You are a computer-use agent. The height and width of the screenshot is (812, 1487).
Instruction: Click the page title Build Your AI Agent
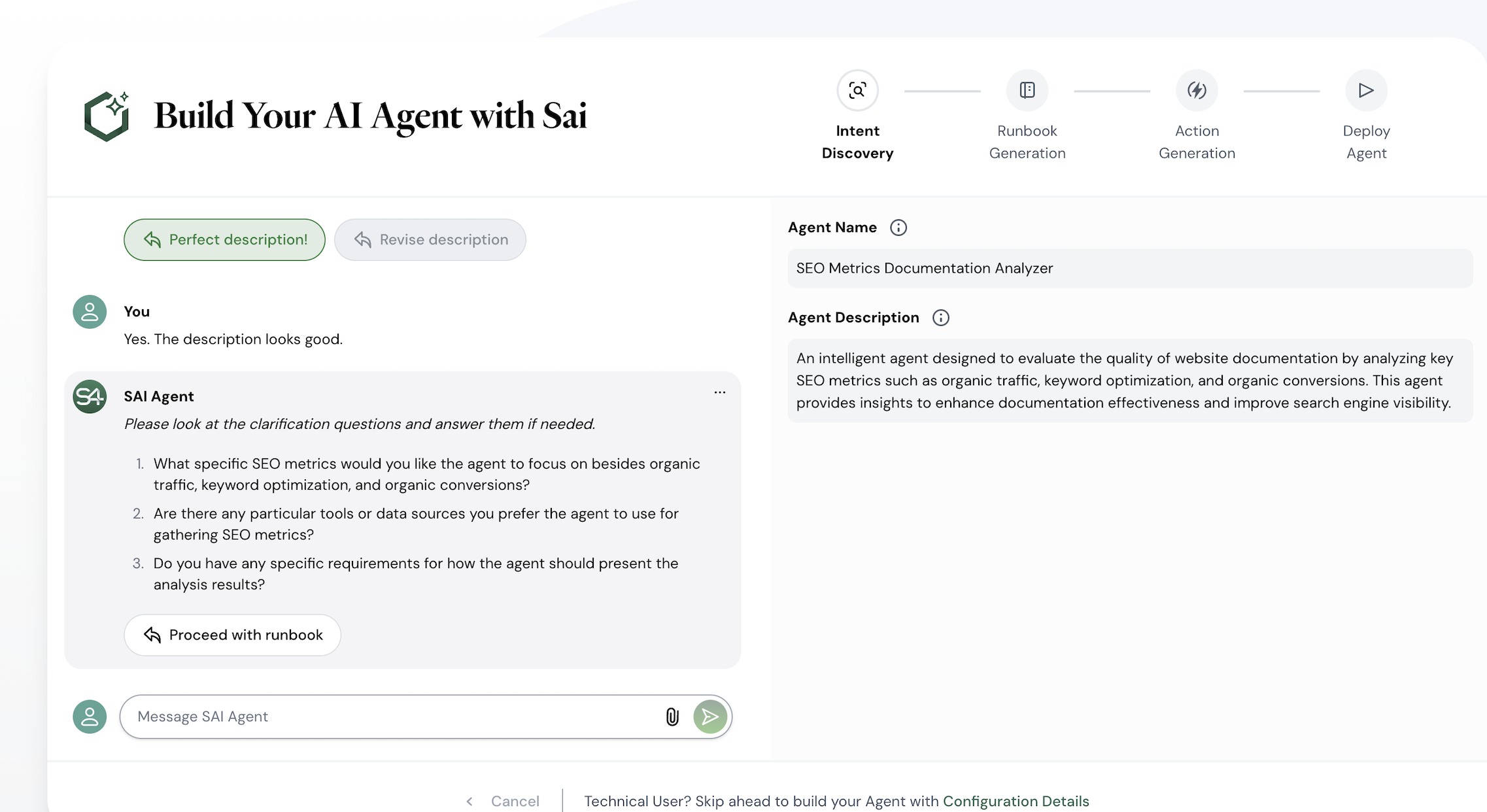click(x=370, y=116)
